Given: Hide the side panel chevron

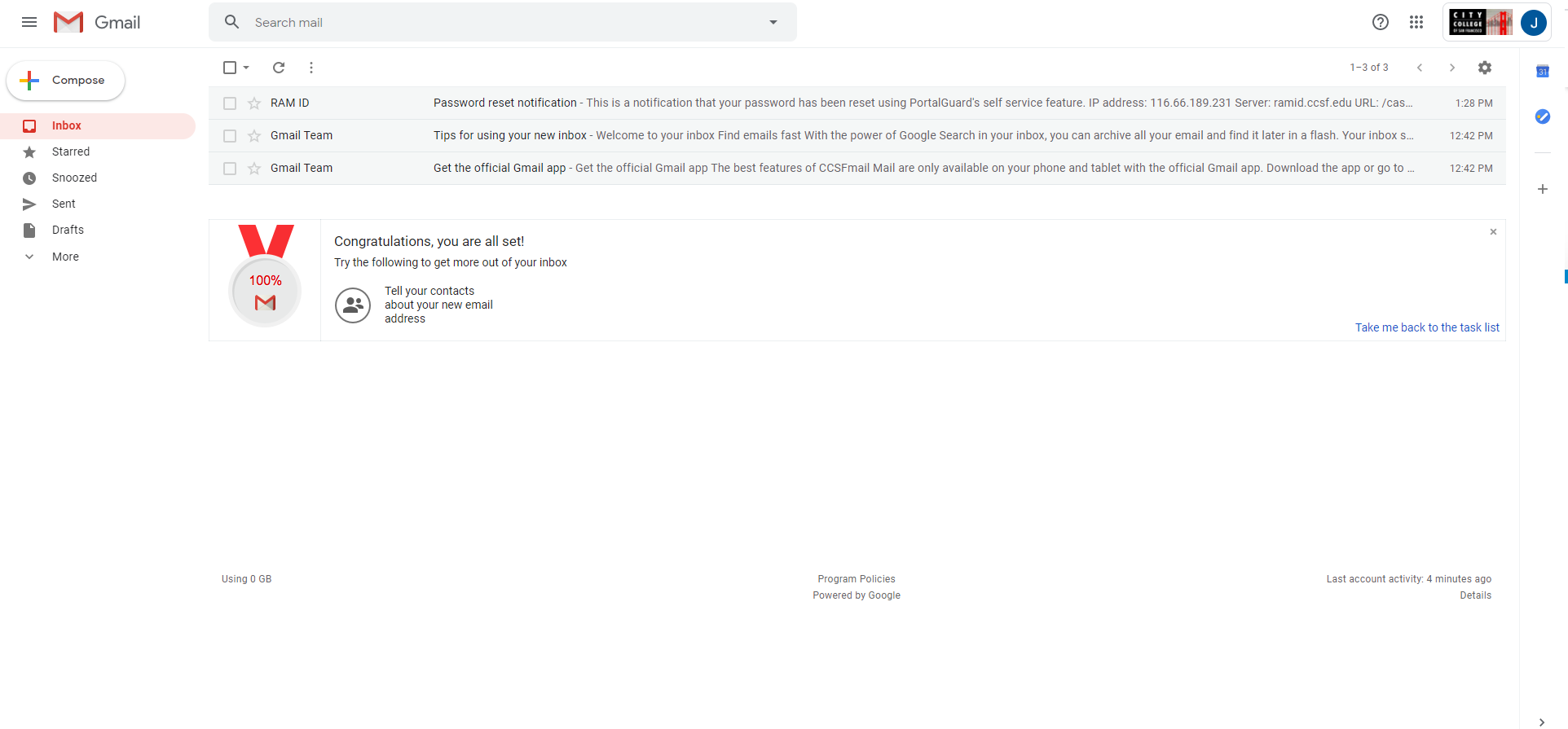Looking at the screenshot, I should pos(1542,722).
